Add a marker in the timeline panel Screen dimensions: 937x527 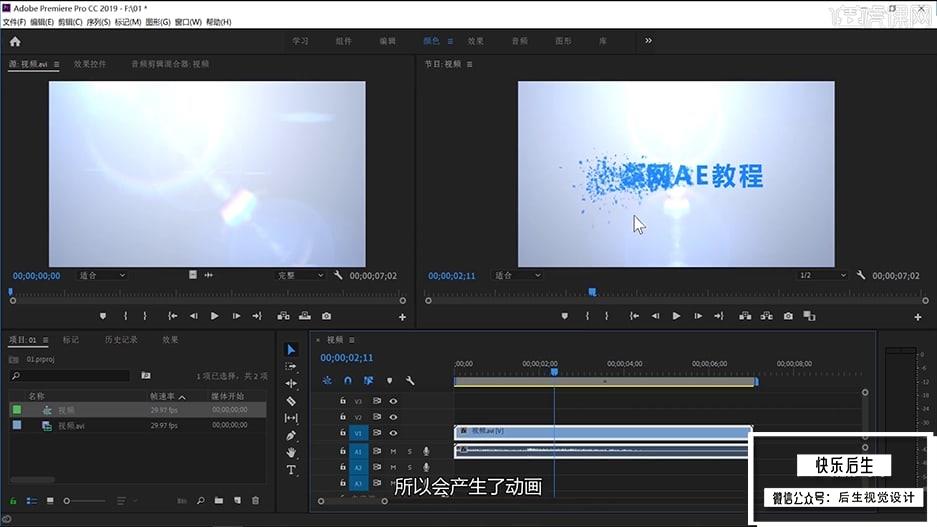coord(390,381)
